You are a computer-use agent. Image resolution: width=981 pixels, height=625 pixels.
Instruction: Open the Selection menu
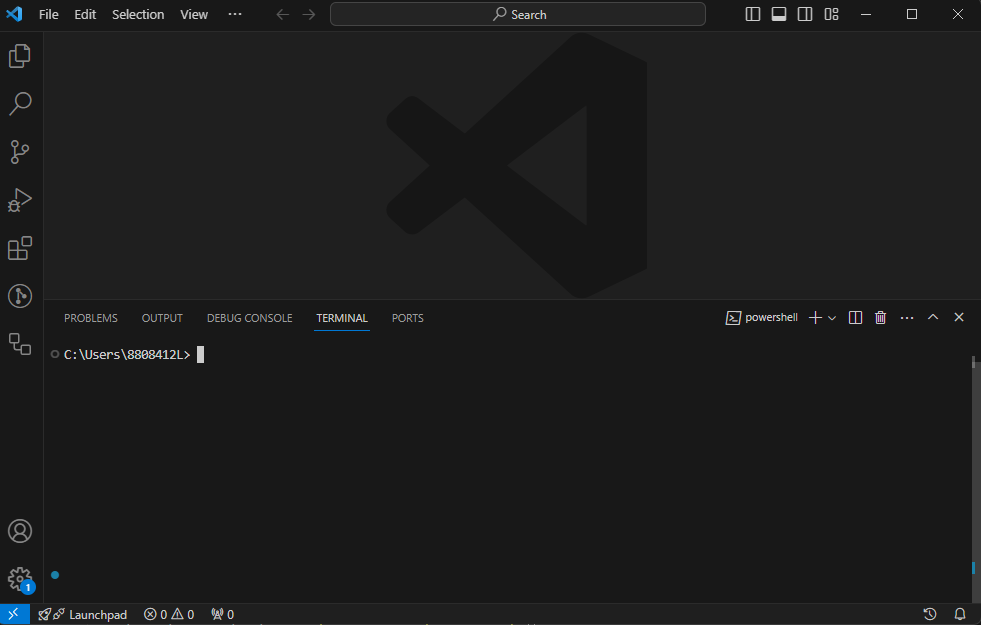138,14
